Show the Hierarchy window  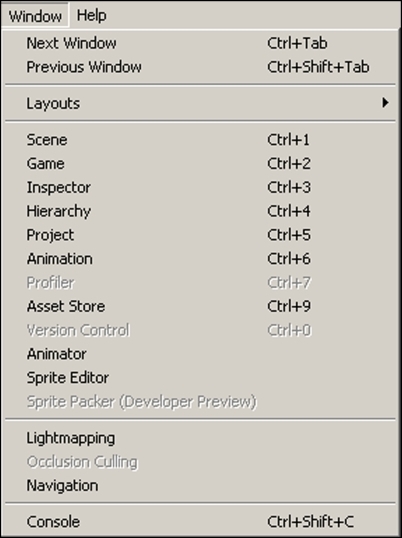point(200,211)
